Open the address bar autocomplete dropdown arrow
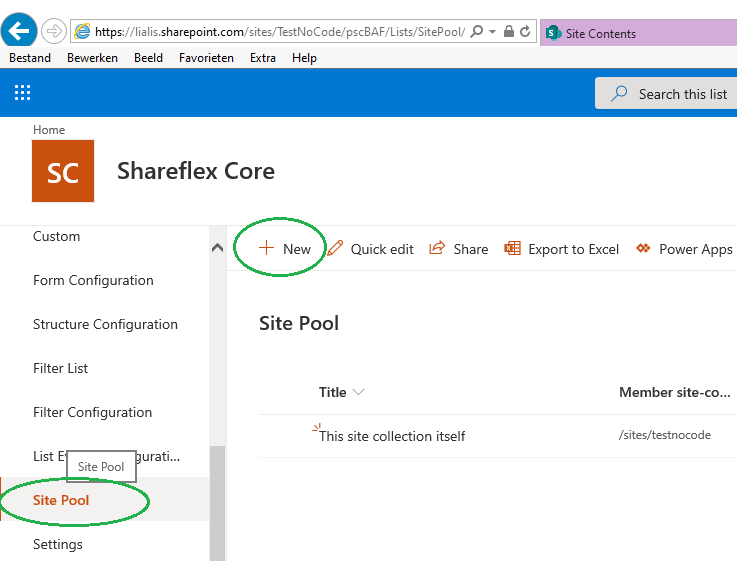 493,31
